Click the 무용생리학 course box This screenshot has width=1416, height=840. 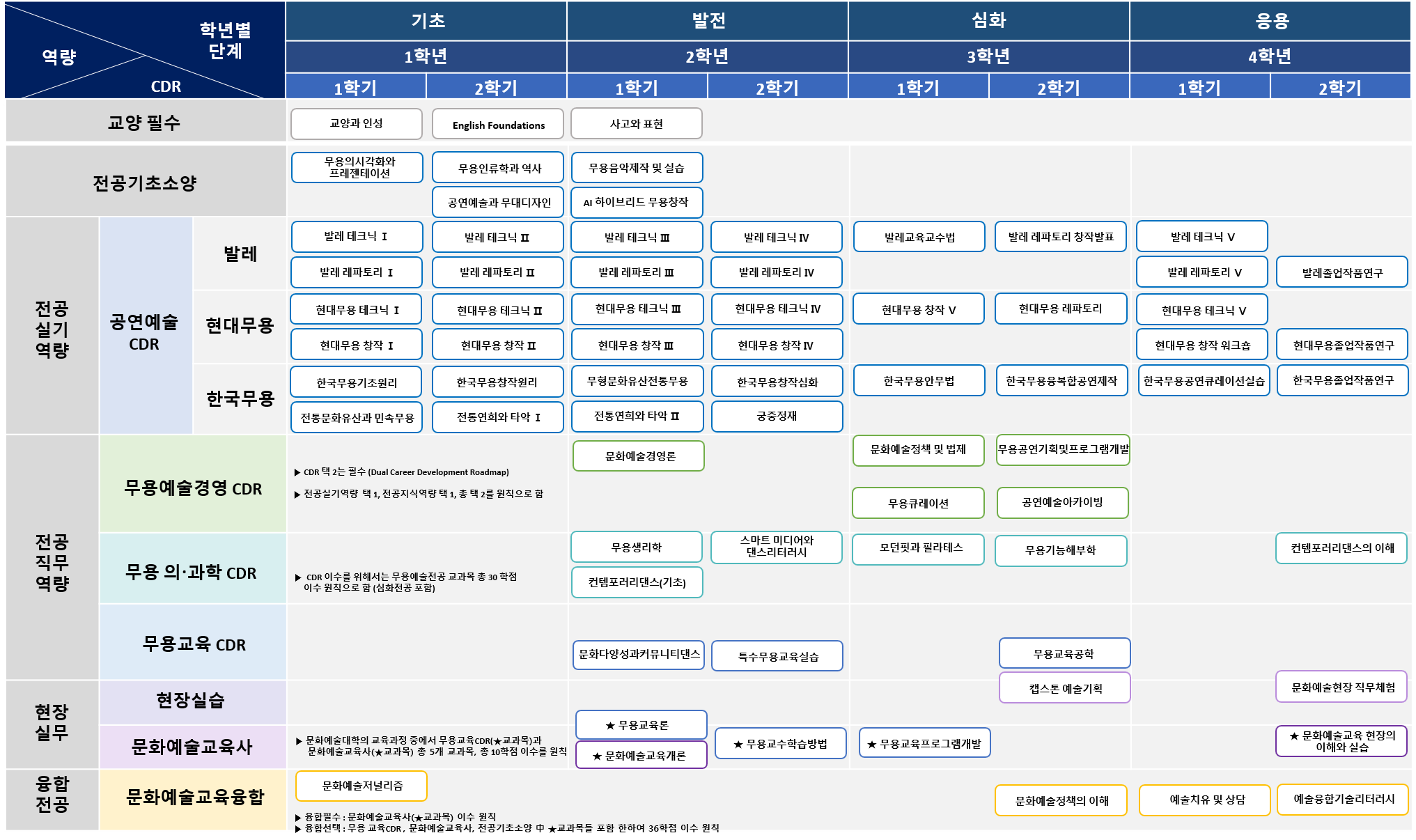636,547
